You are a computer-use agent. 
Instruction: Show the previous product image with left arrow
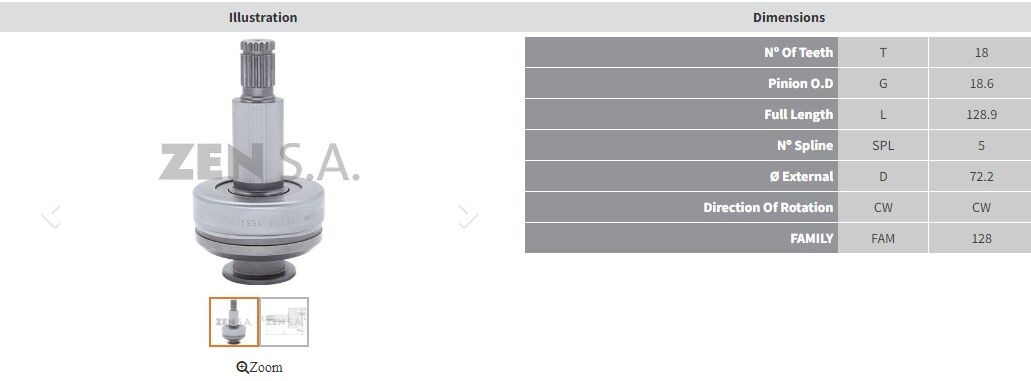tap(51, 215)
